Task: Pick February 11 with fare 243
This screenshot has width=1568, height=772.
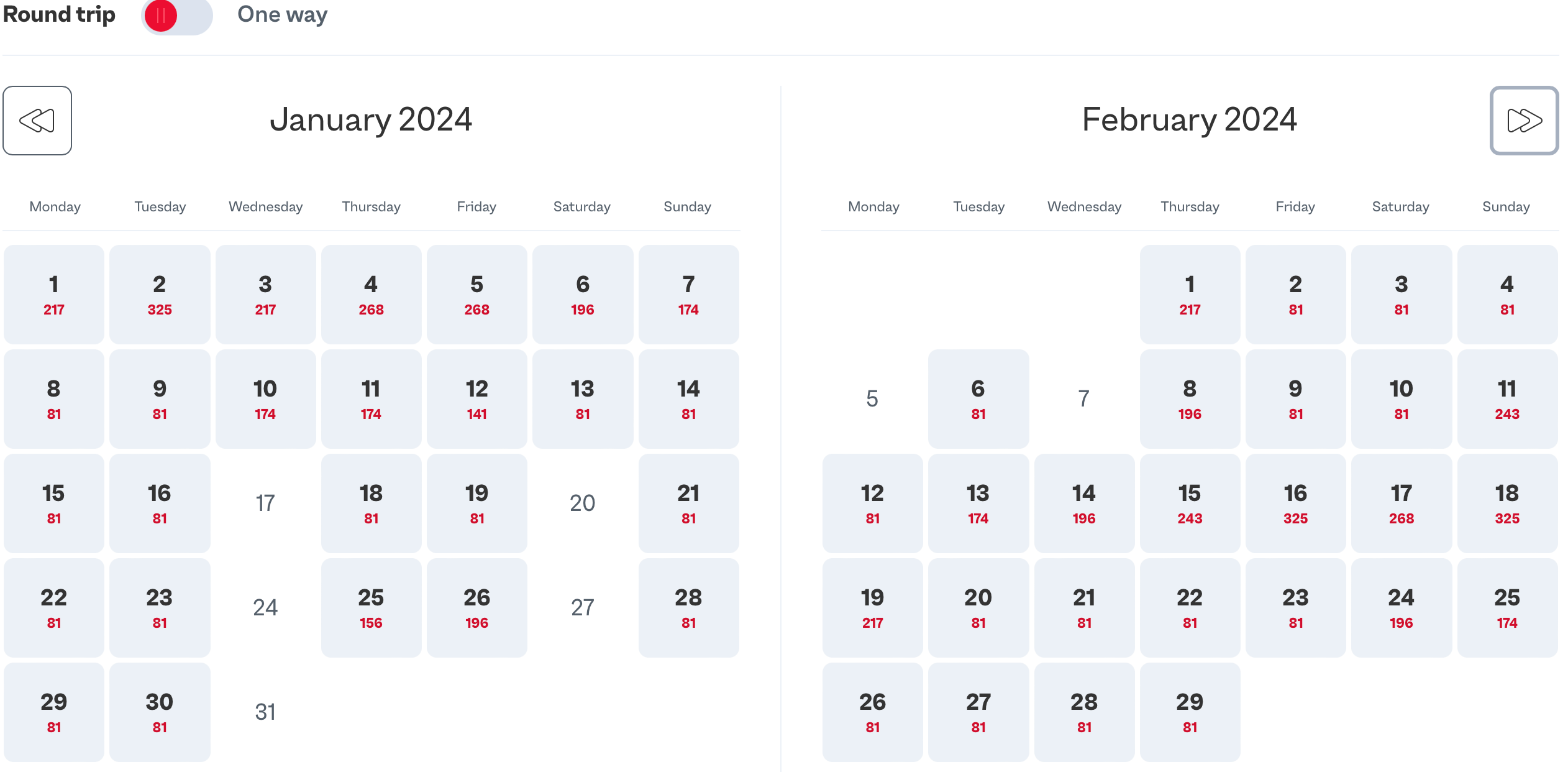Action: [x=1506, y=399]
